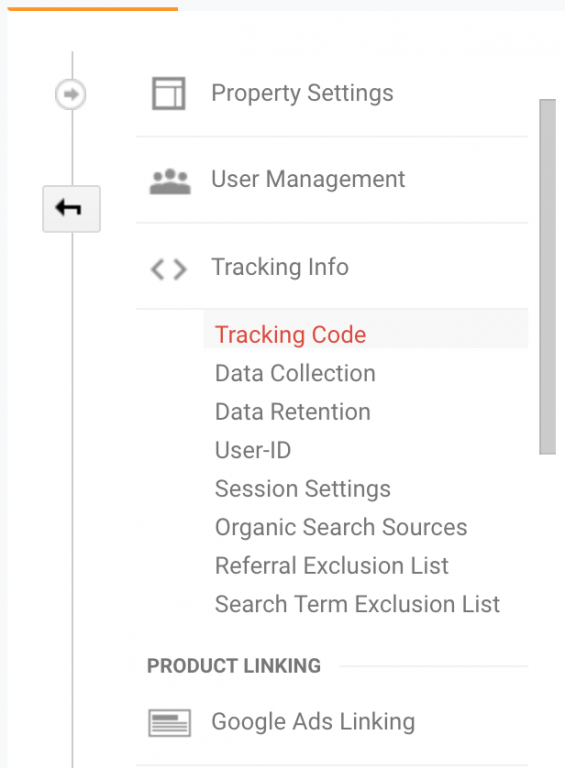Open Session Settings

pos(303,489)
